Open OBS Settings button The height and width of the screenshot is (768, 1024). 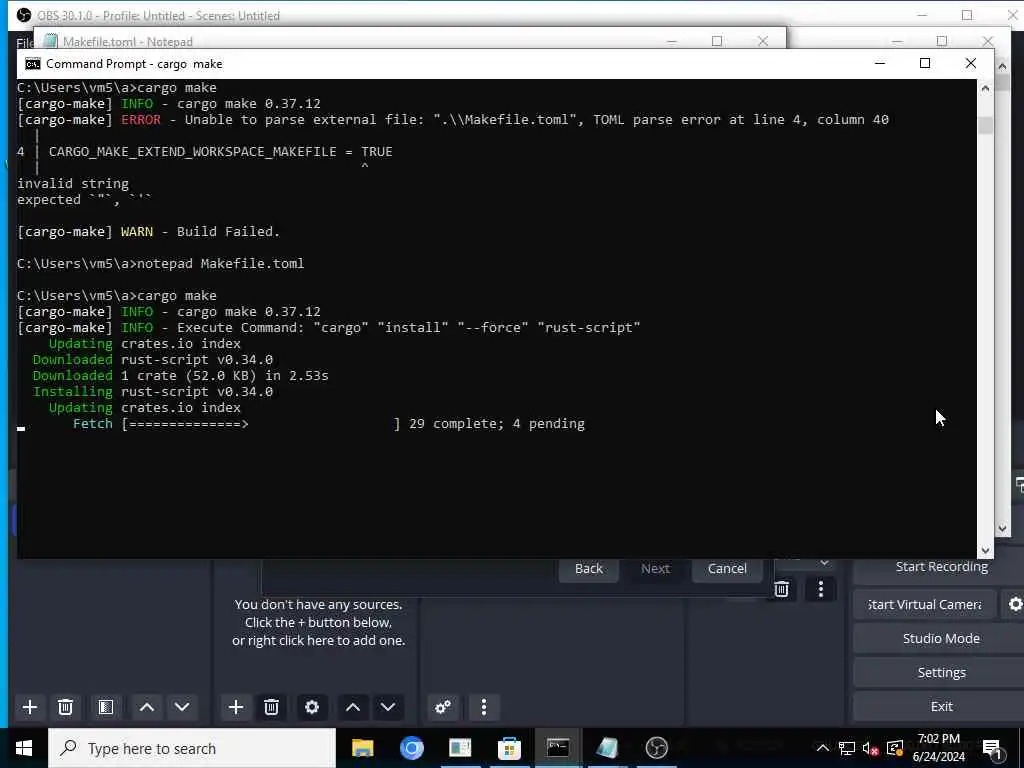click(x=941, y=673)
